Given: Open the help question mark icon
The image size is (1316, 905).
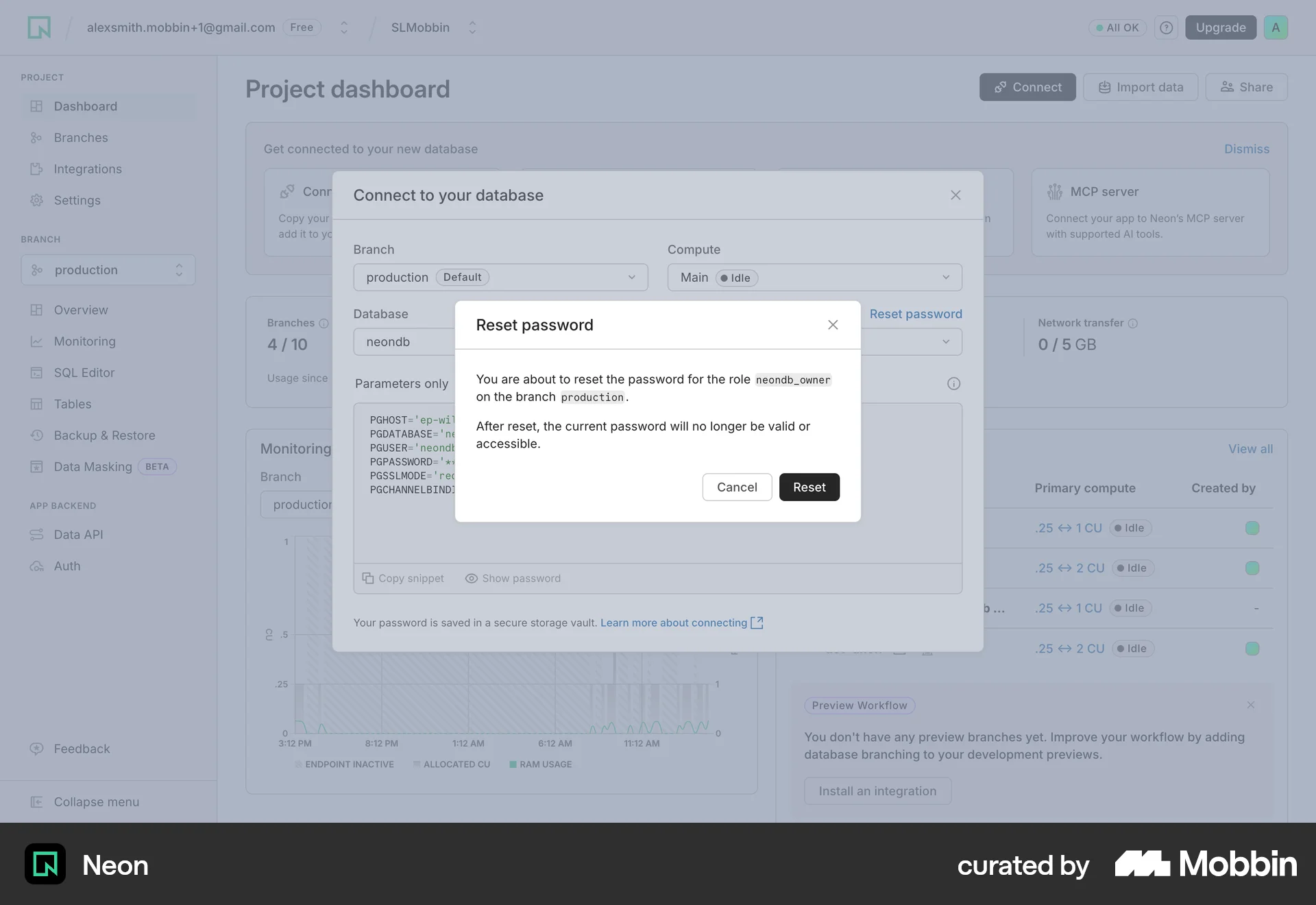Looking at the screenshot, I should click(1166, 27).
